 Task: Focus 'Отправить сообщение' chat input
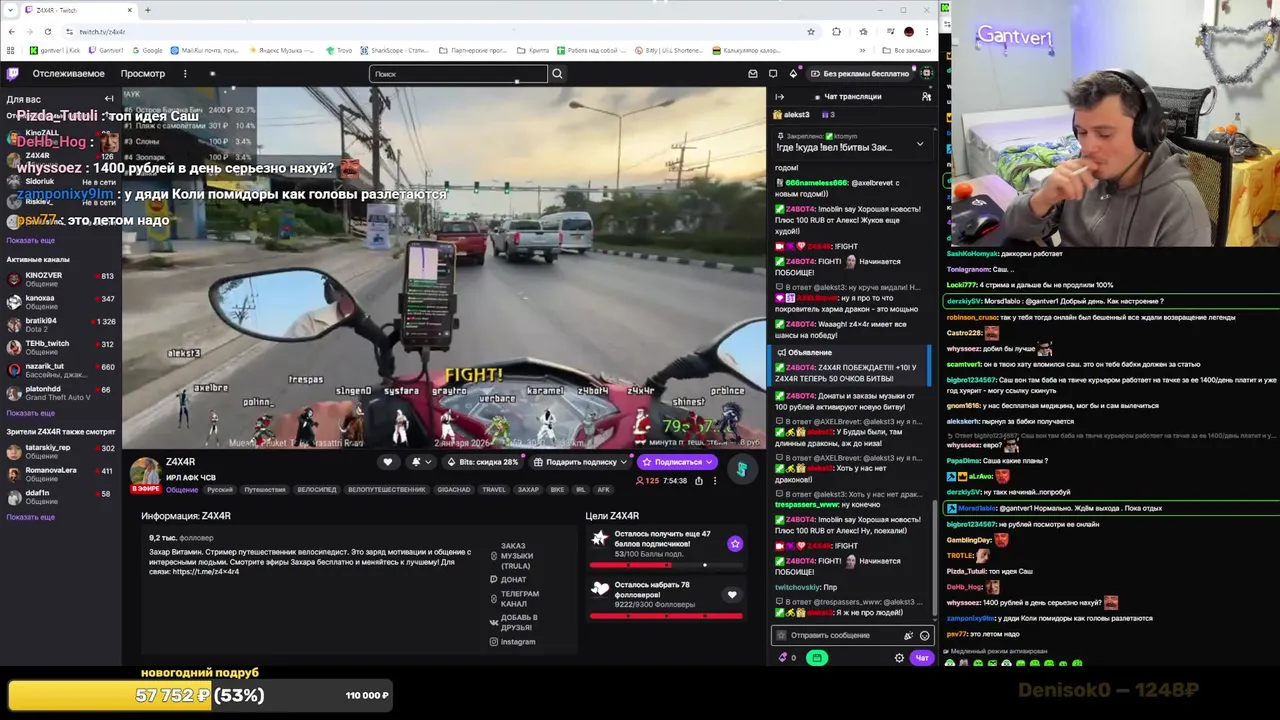pyautogui.click(x=840, y=635)
